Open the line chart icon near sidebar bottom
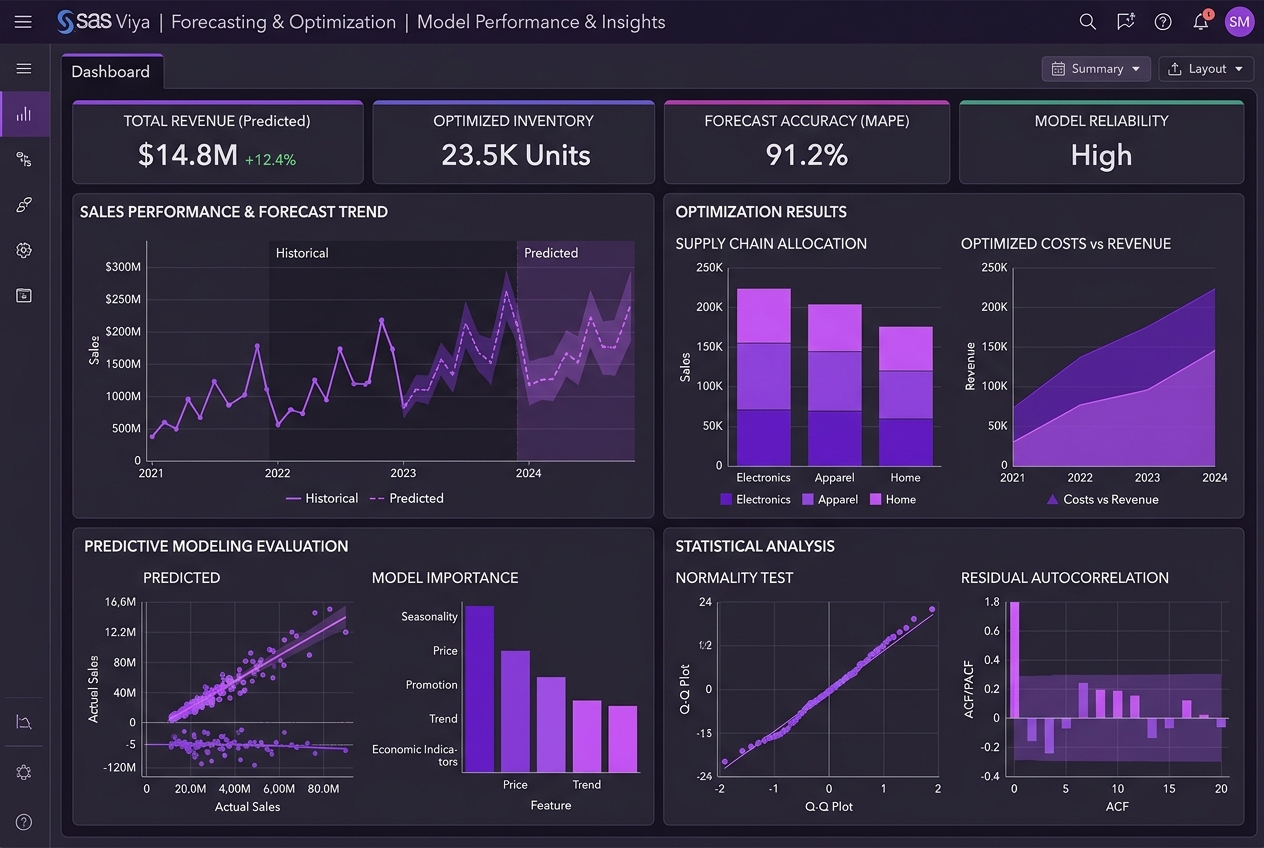 pos(24,722)
